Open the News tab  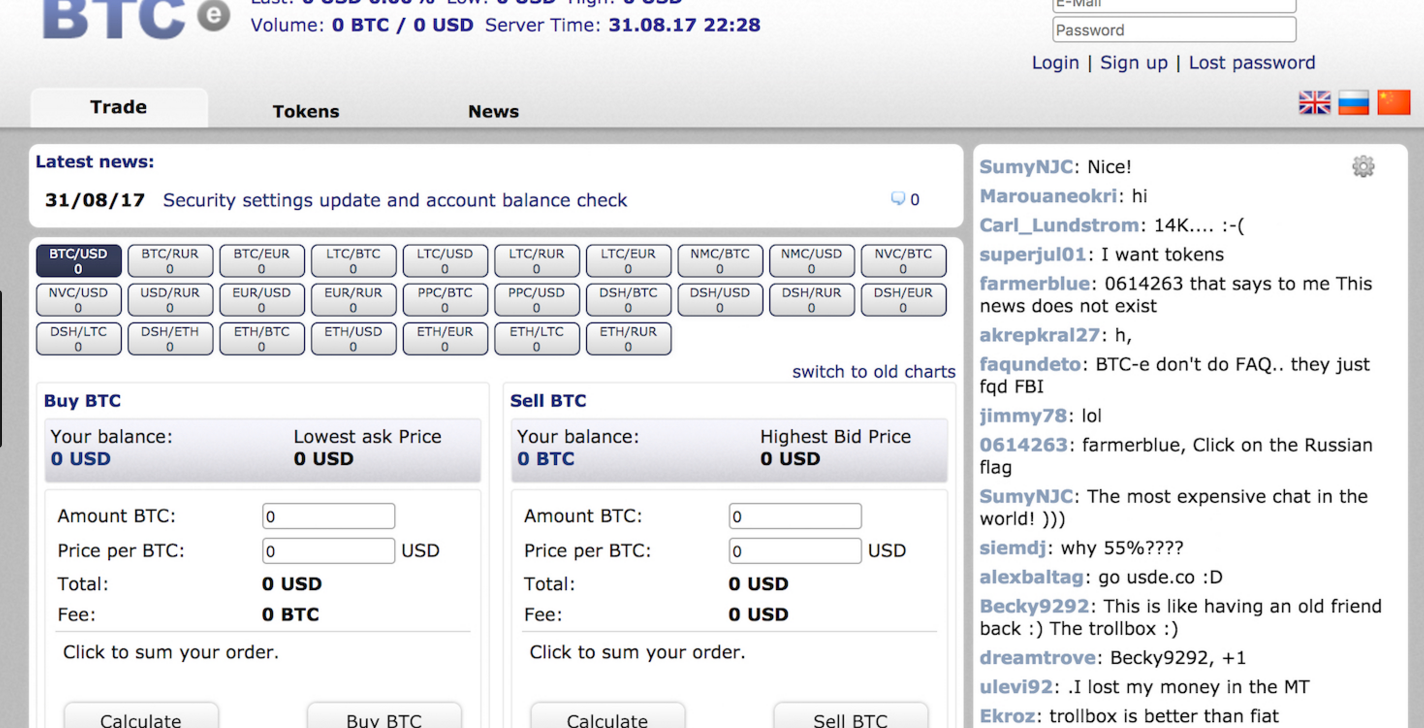click(x=493, y=111)
